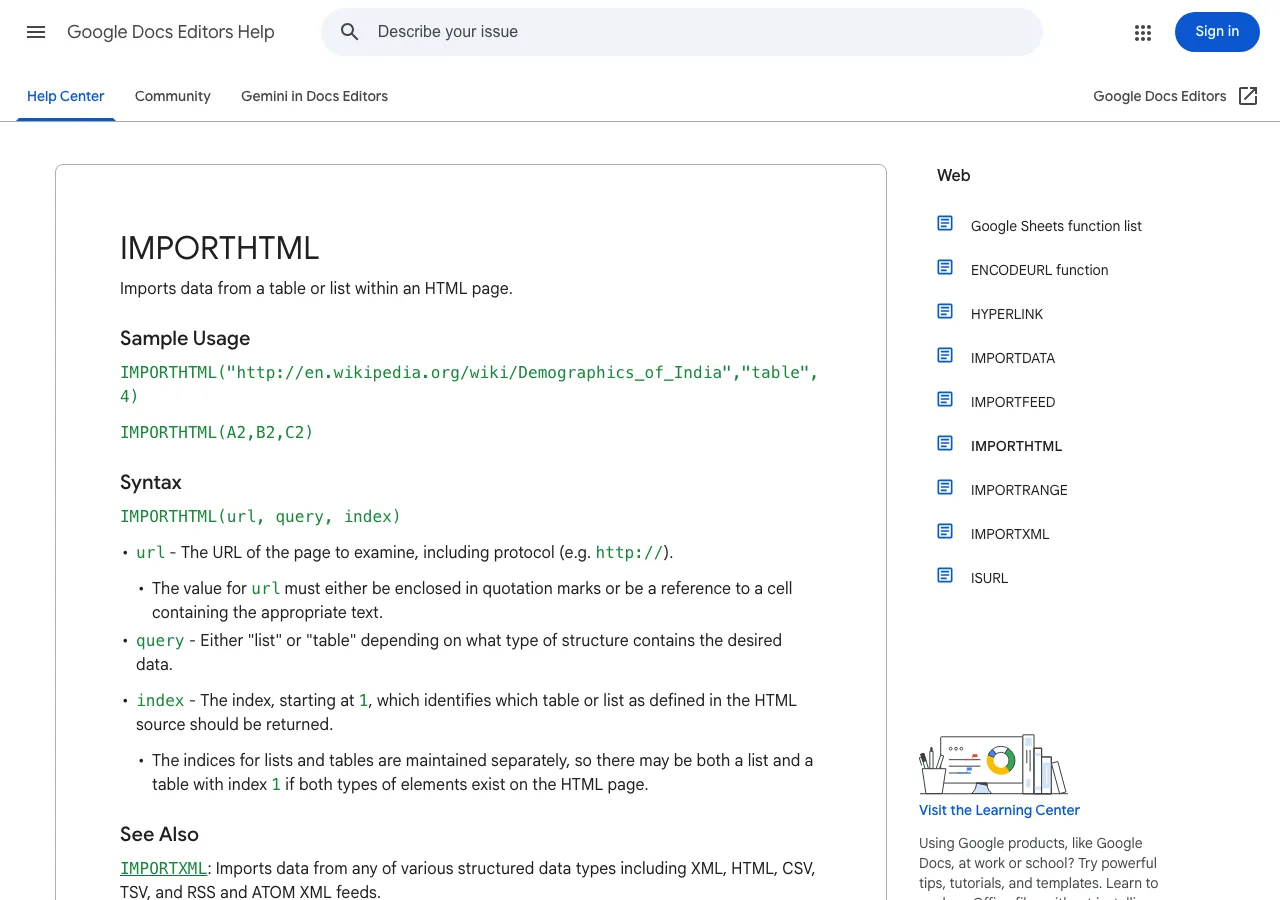
Task: Open the Google Docs Editors product link
Action: click(1160, 96)
